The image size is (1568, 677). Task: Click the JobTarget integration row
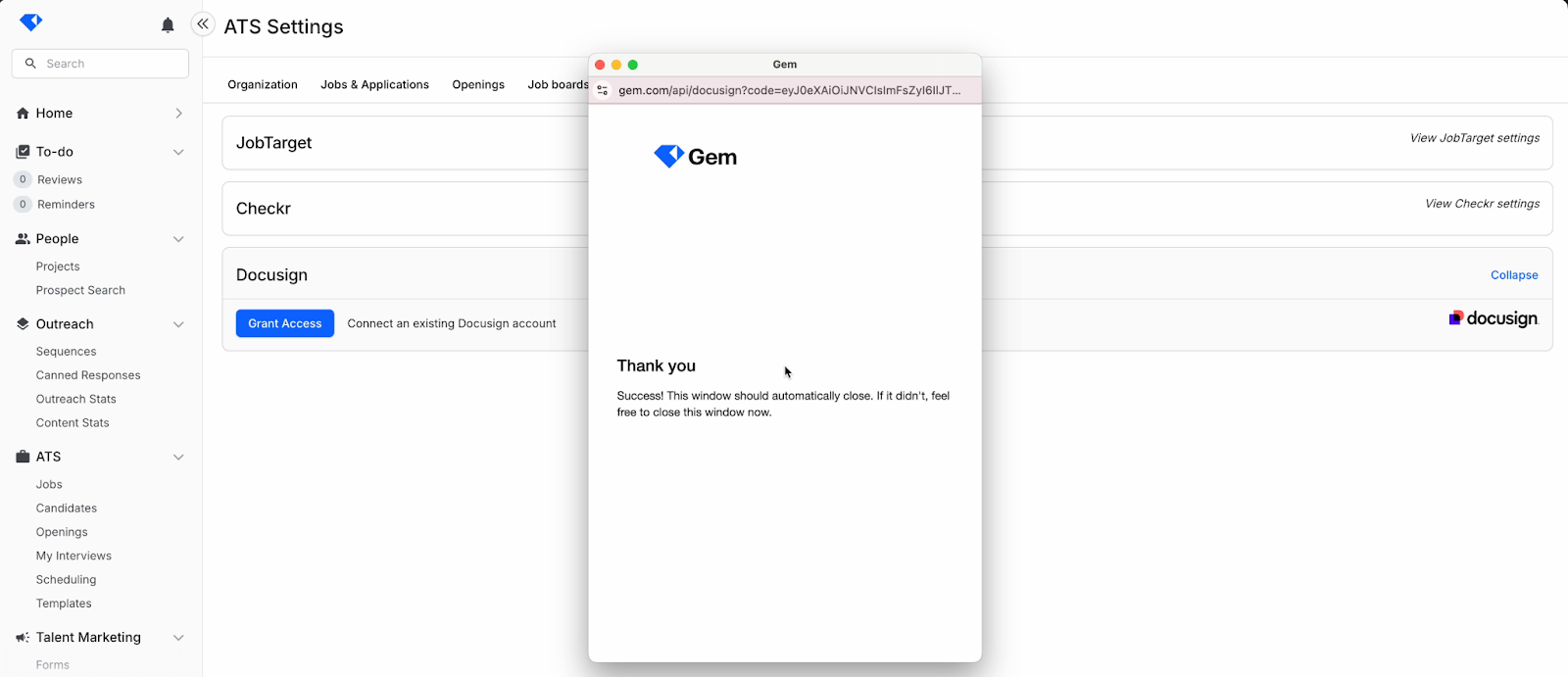(x=887, y=143)
